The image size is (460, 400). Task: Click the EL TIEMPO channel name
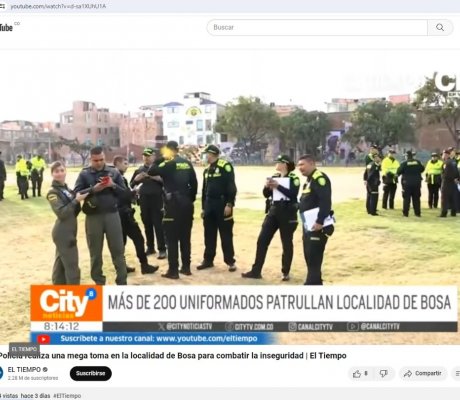point(24,369)
